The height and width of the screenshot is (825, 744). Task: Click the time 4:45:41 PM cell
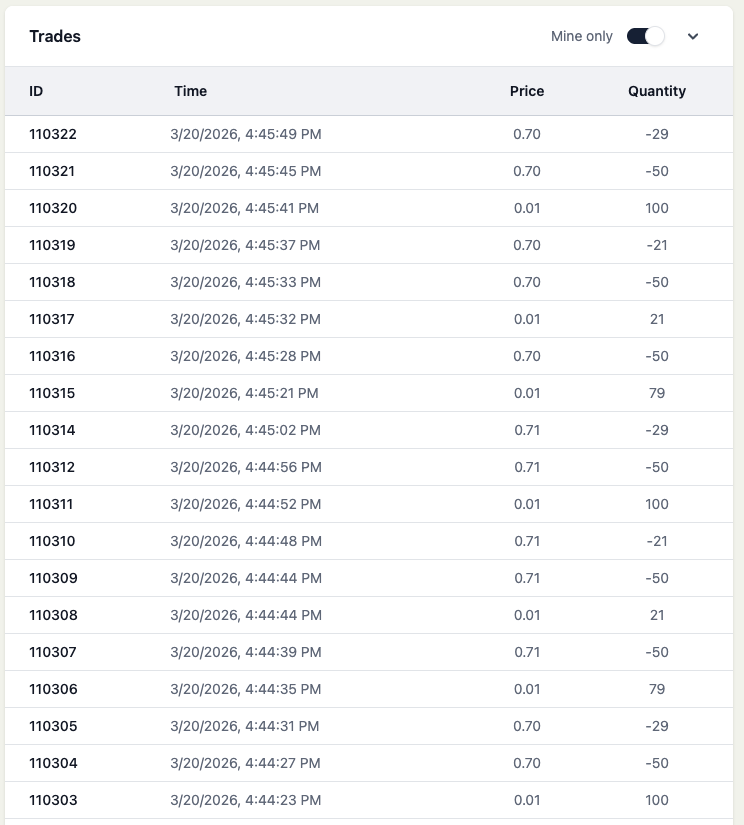pyautogui.click(x=245, y=208)
